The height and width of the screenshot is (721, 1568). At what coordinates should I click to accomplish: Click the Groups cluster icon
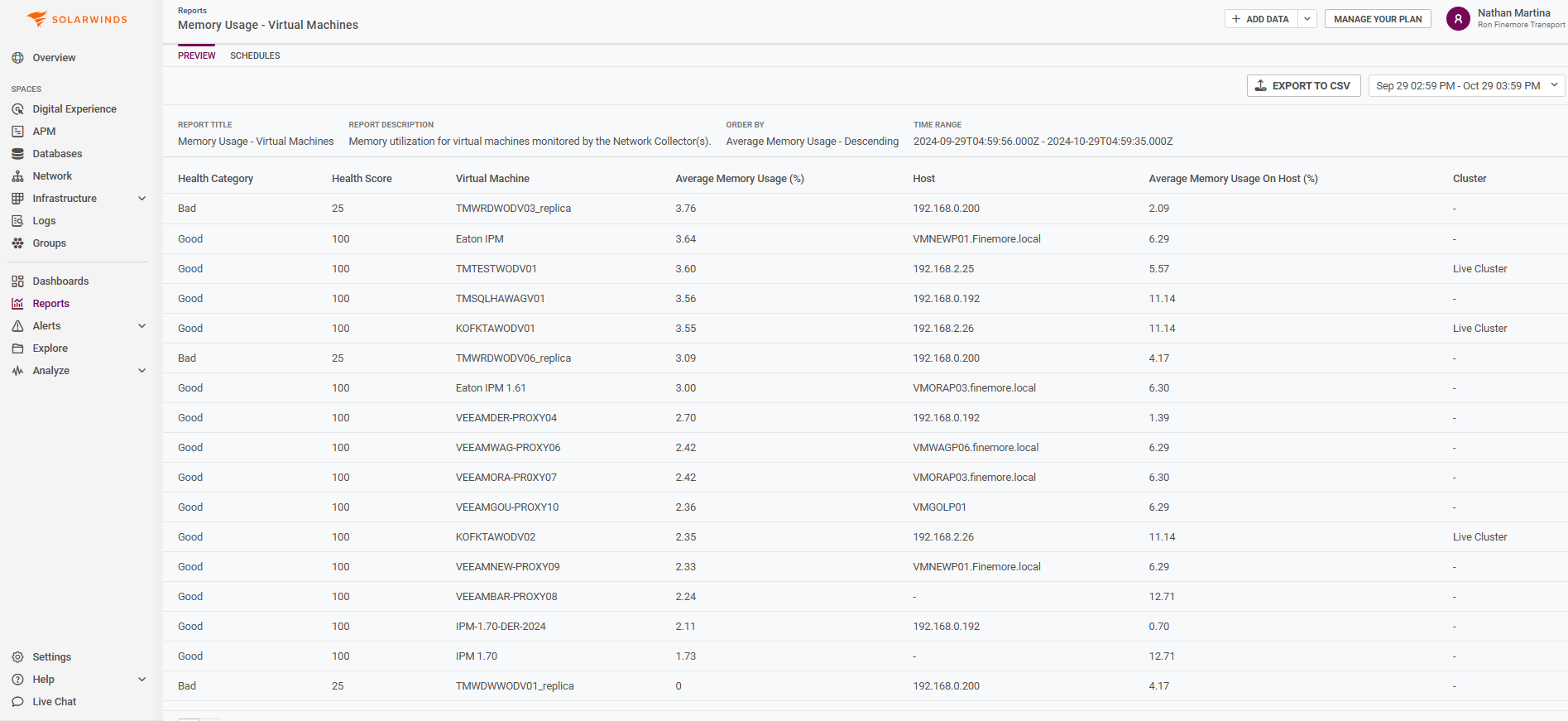pyautogui.click(x=17, y=243)
